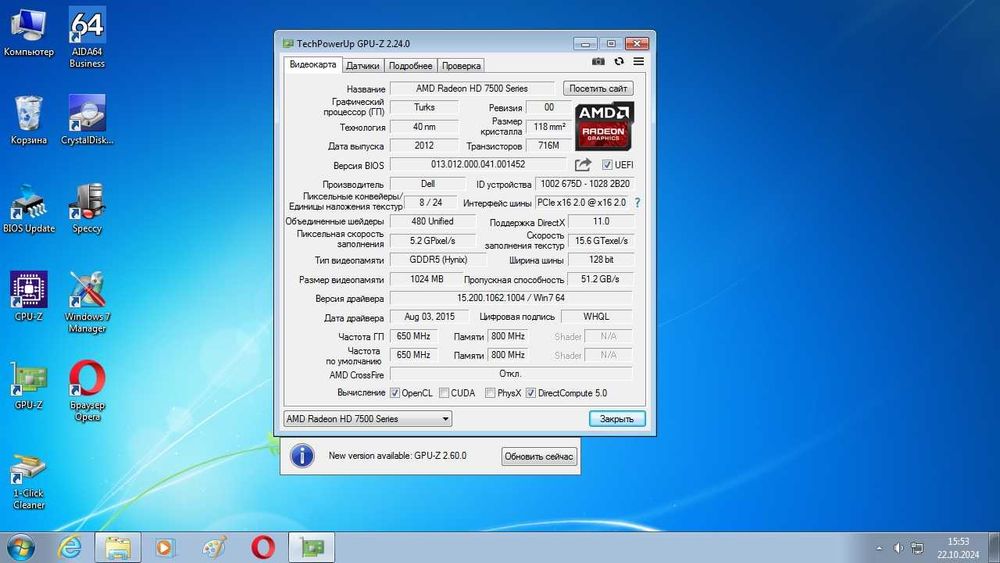The height and width of the screenshot is (563, 1000).
Task: Click the AMD CrossFire Откл. value
Action: coord(511,374)
